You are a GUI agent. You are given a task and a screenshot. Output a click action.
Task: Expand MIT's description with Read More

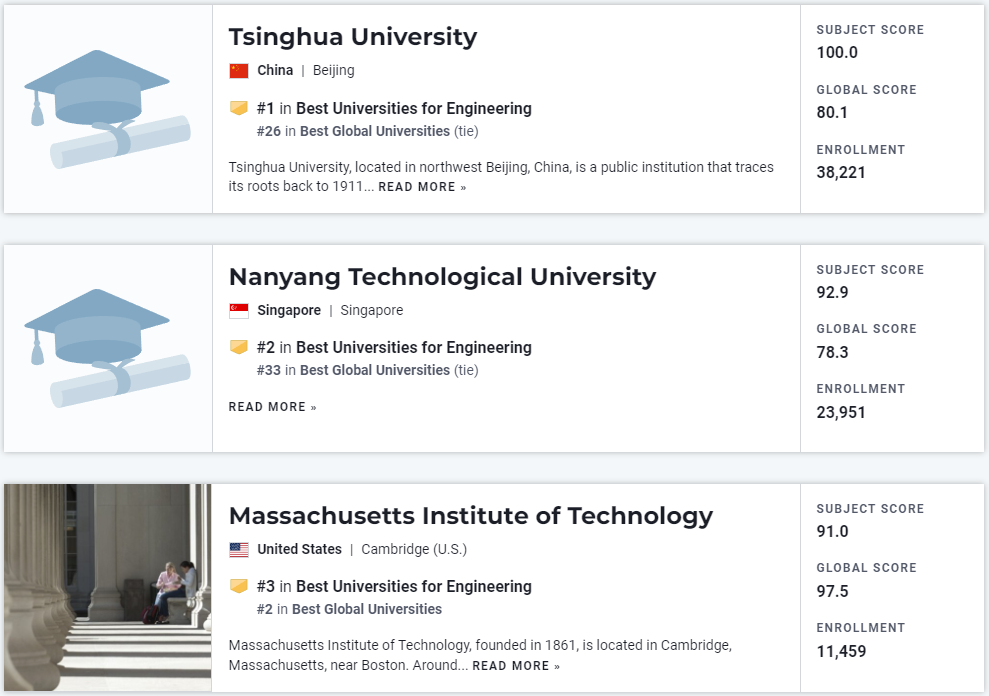(516, 666)
